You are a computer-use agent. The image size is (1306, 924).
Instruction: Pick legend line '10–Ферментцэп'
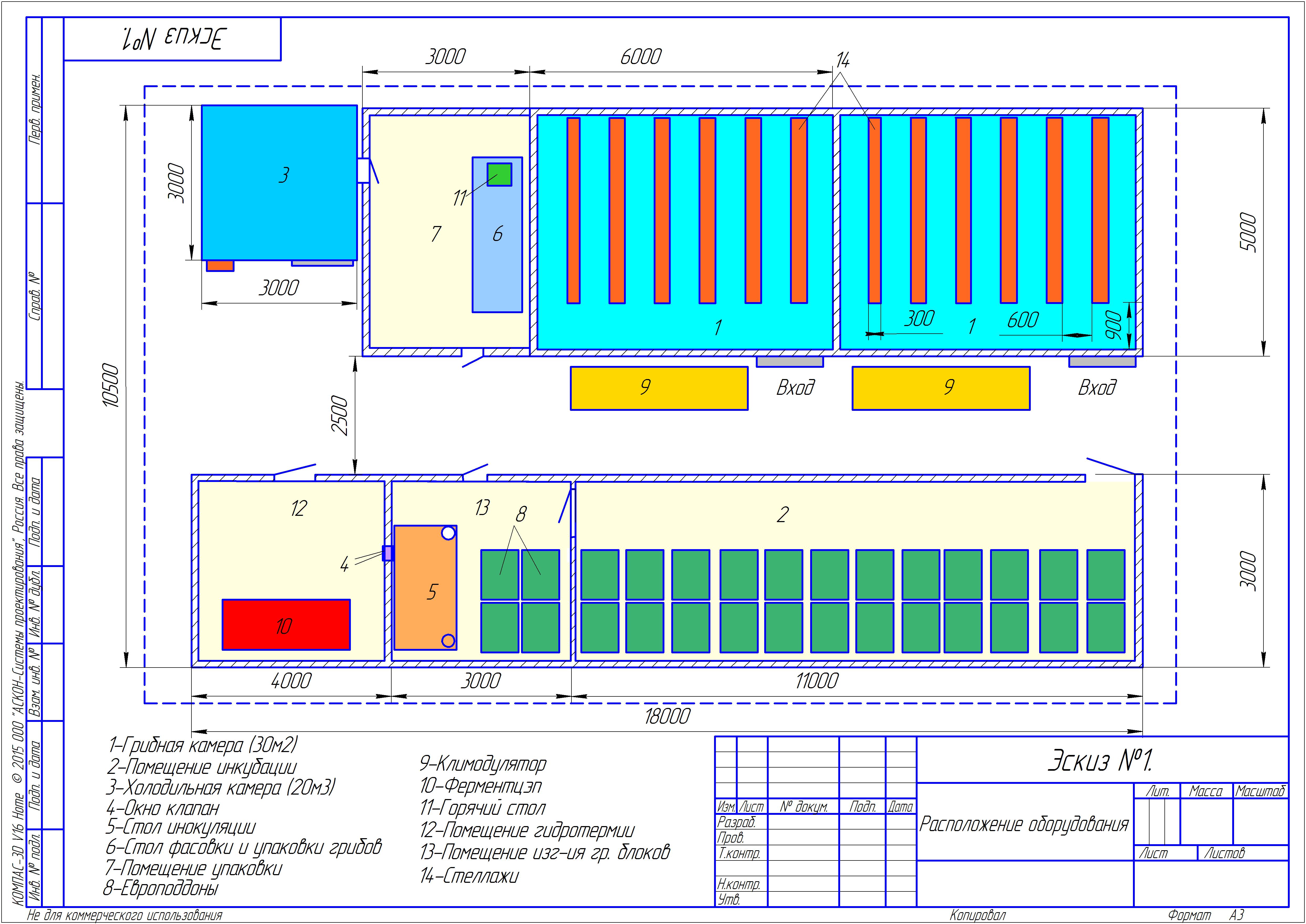pos(480,786)
